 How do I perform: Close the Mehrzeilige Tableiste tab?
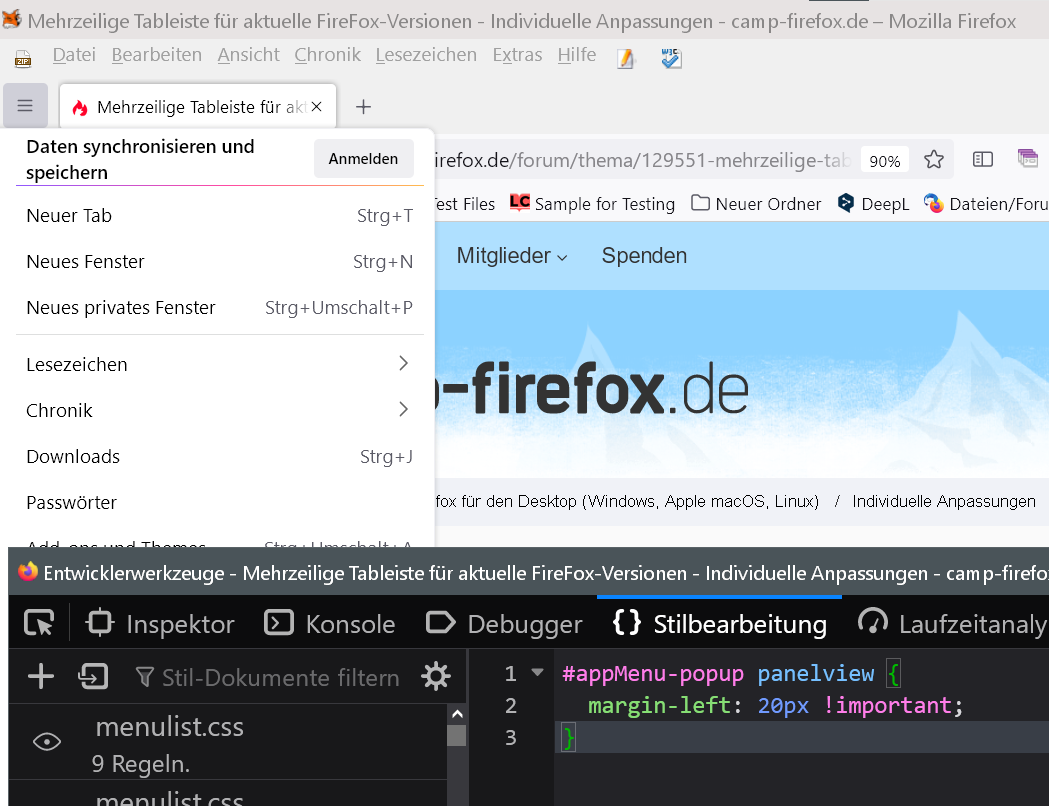tap(317, 106)
